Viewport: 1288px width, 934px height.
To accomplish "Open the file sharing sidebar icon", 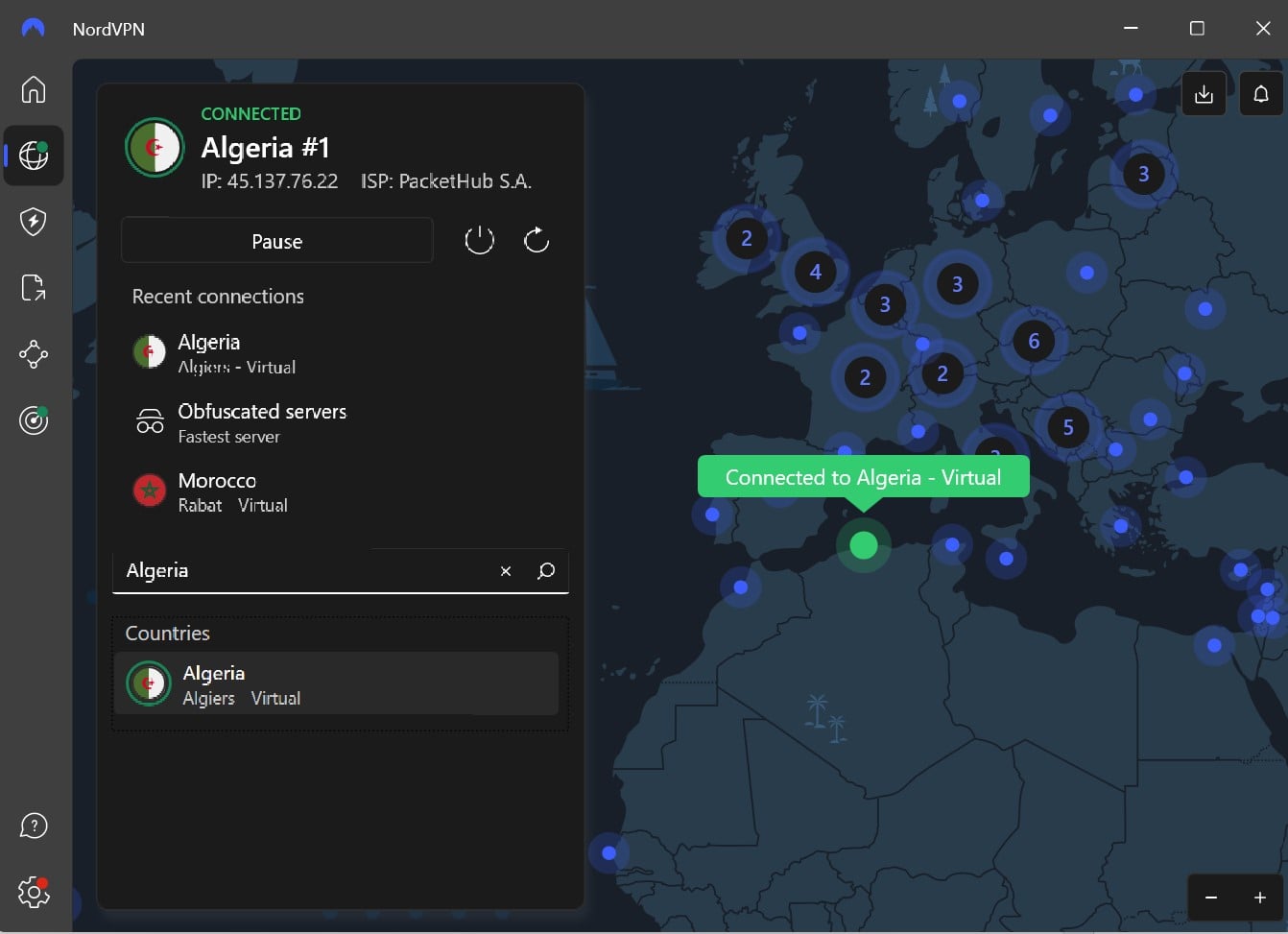I will tap(34, 288).
